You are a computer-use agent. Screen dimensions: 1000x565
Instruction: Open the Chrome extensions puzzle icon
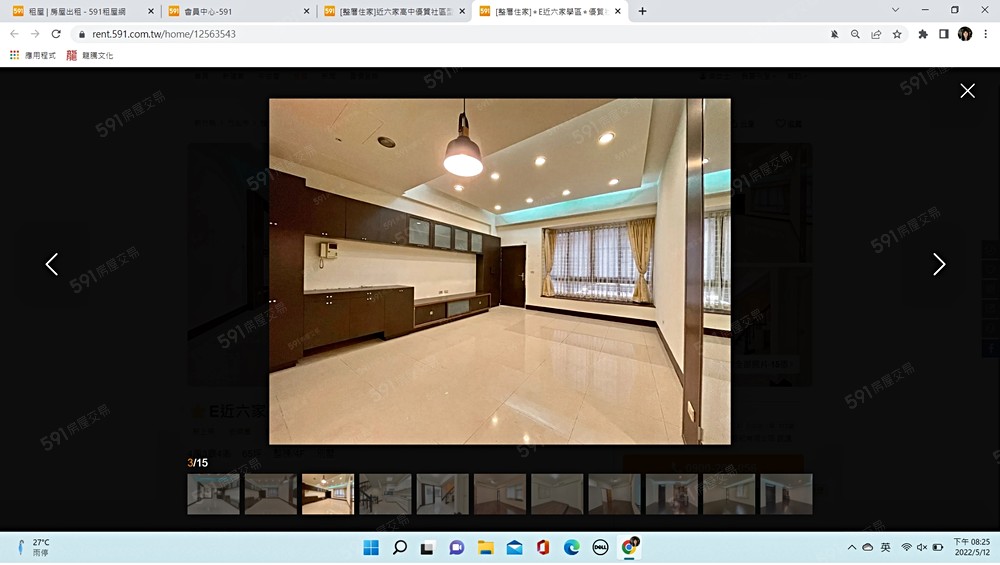click(x=923, y=34)
